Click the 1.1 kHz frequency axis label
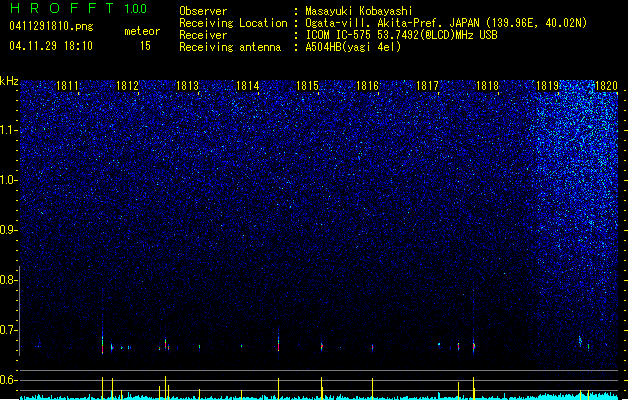The width and height of the screenshot is (629, 400). 8,130
